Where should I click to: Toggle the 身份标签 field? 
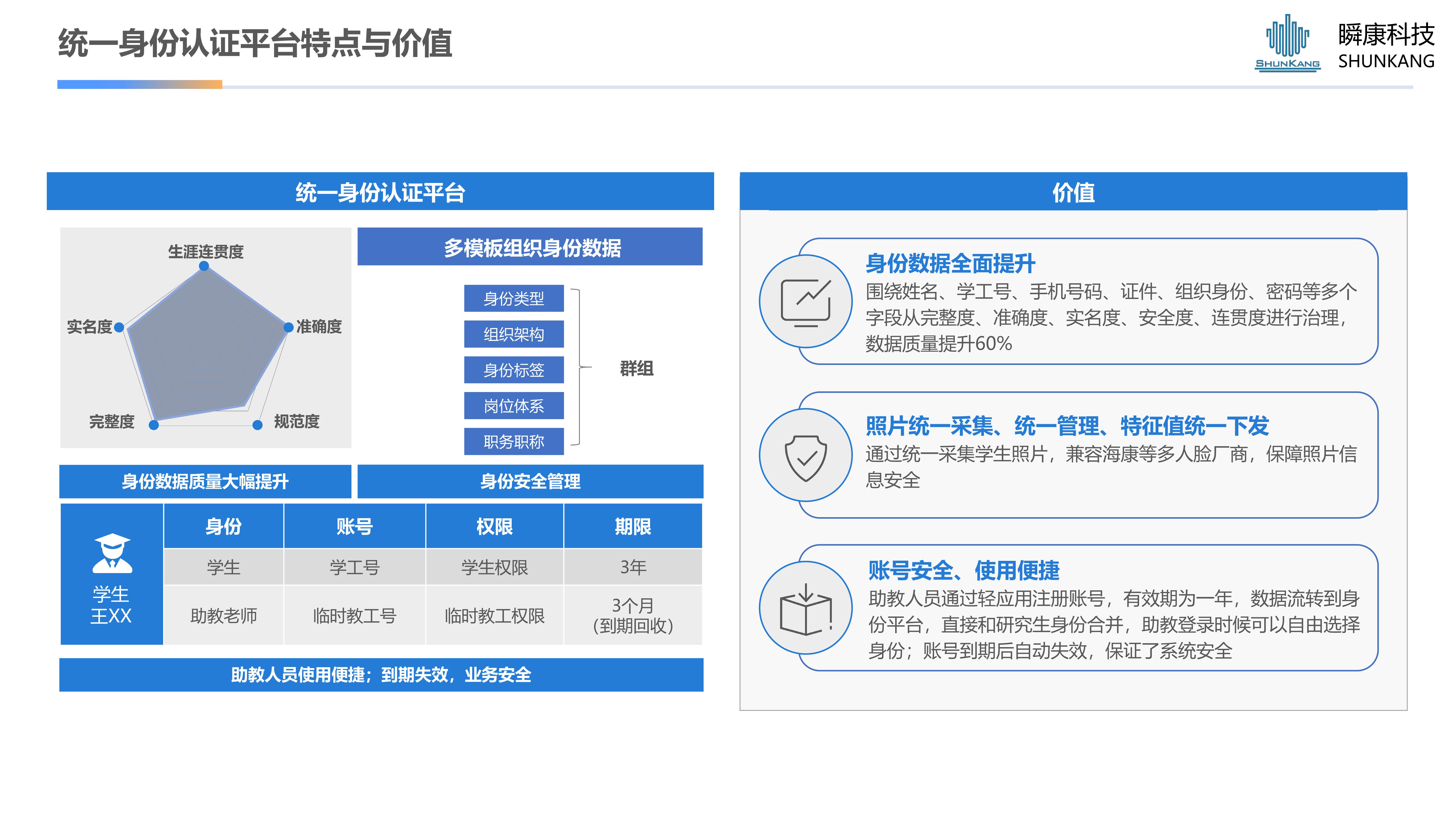point(514,370)
